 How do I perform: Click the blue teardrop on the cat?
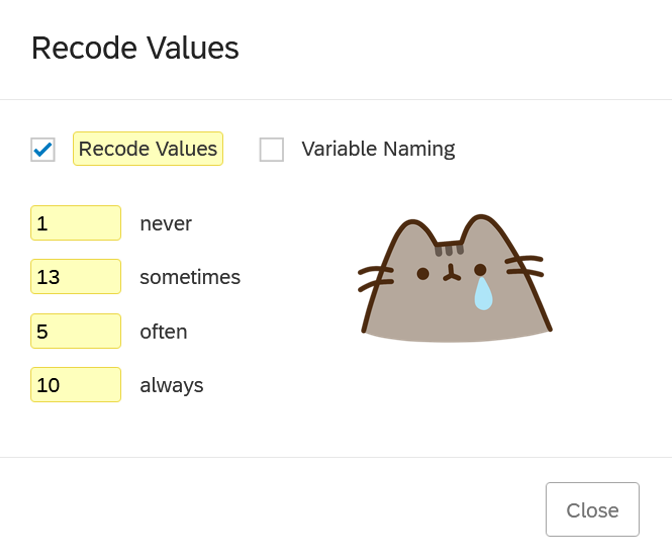point(483,294)
